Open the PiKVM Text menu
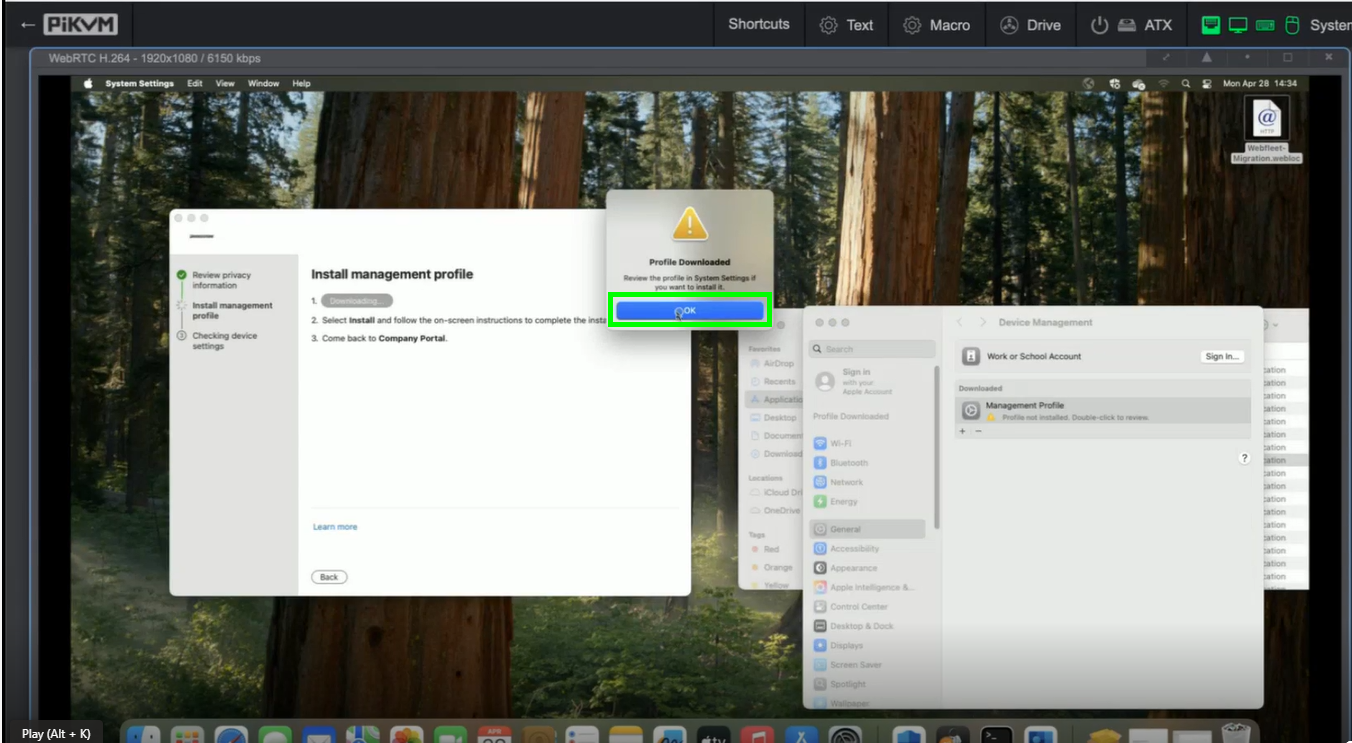This screenshot has width=1352, height=743. pos(846,25)
